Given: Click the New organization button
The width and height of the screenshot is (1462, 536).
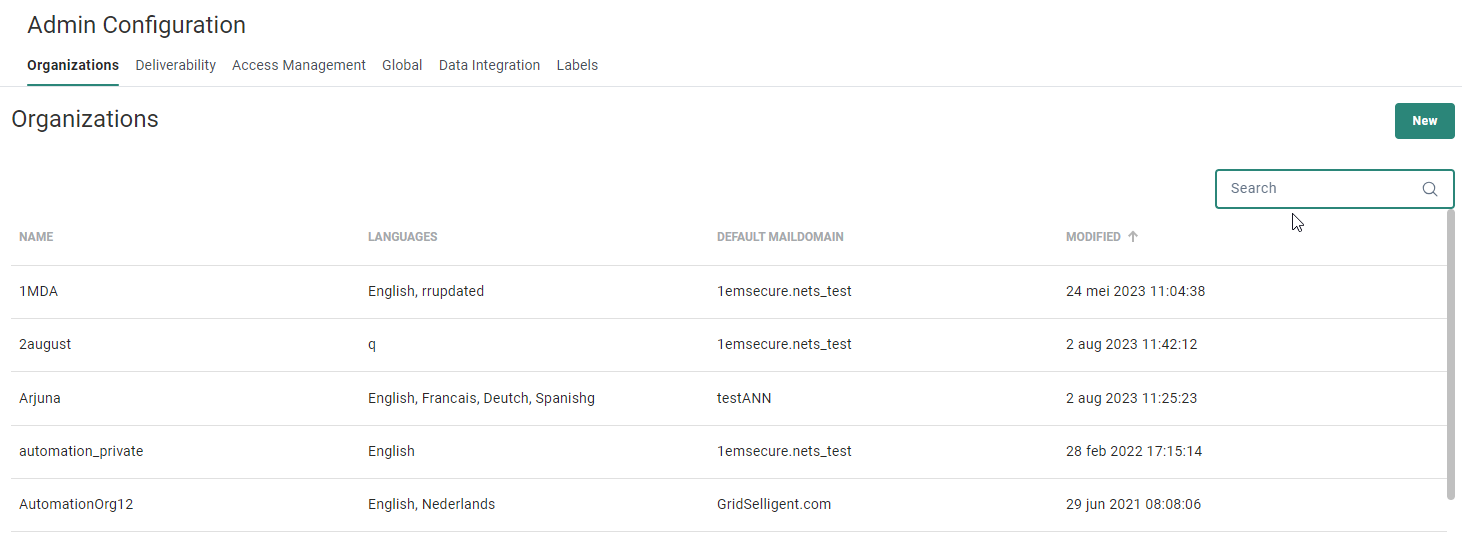Looking at the screenshot, I should [1424, 121].
